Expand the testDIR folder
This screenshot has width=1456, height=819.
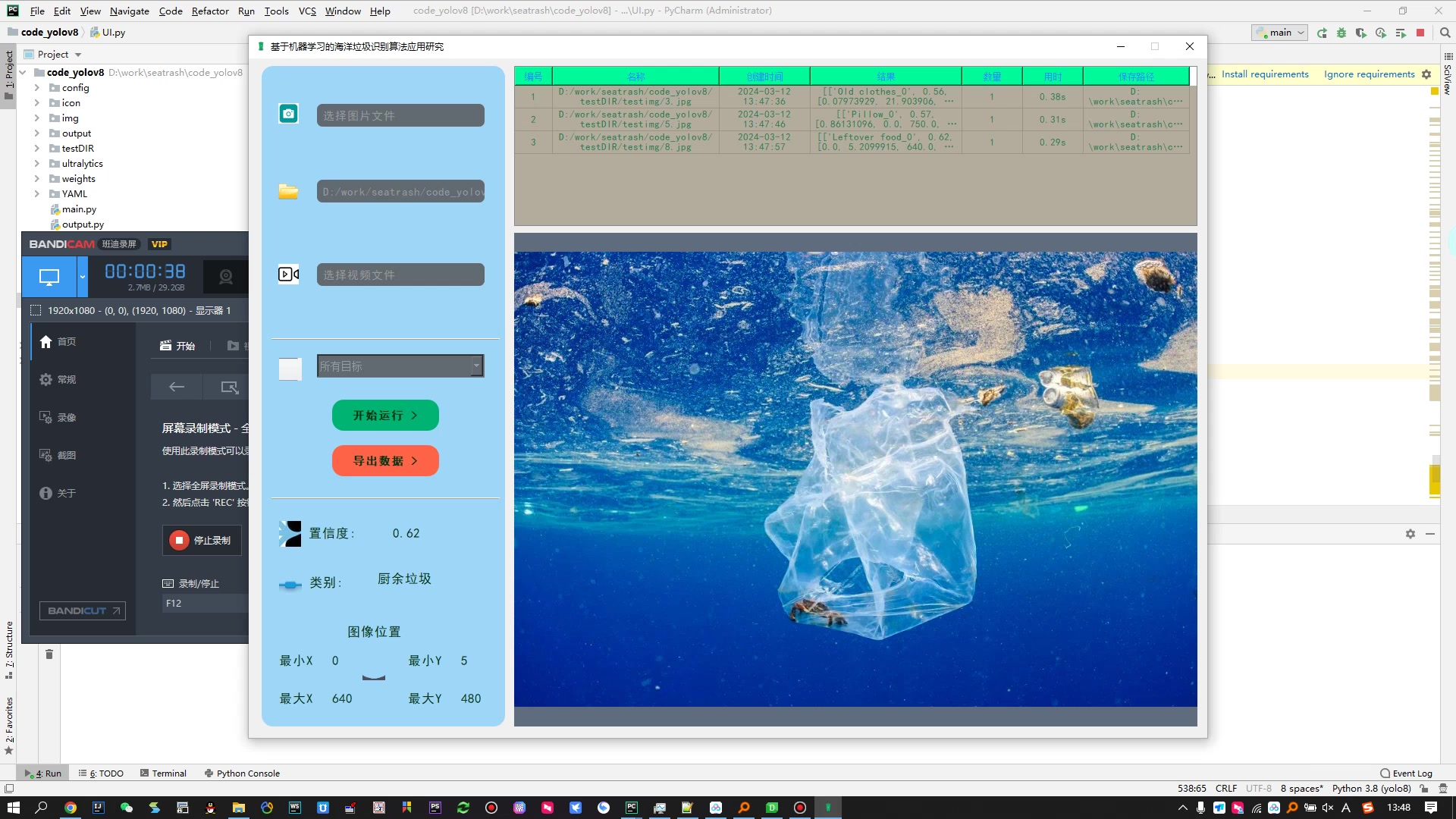coord(36,149)
